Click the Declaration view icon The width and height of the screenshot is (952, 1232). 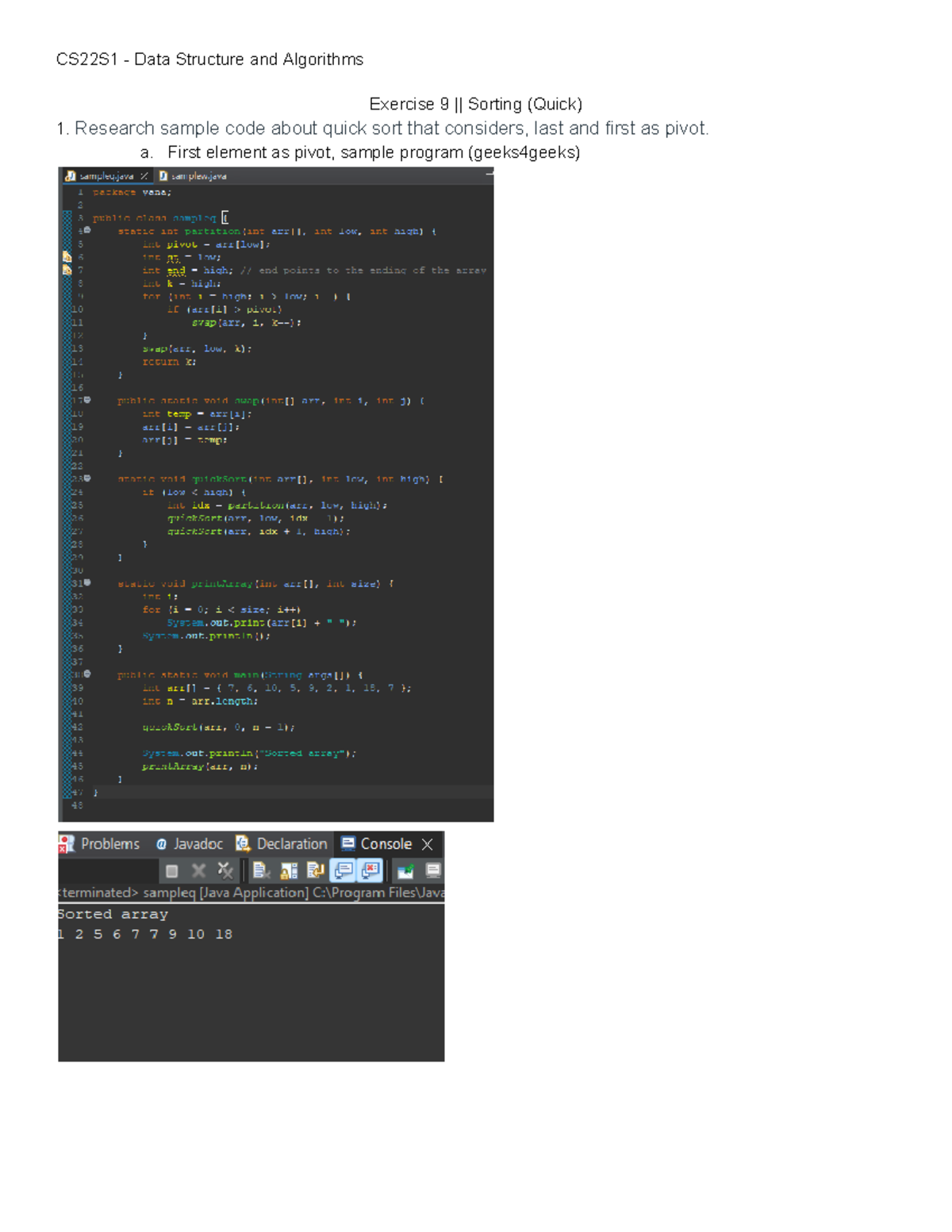point(243,843)
